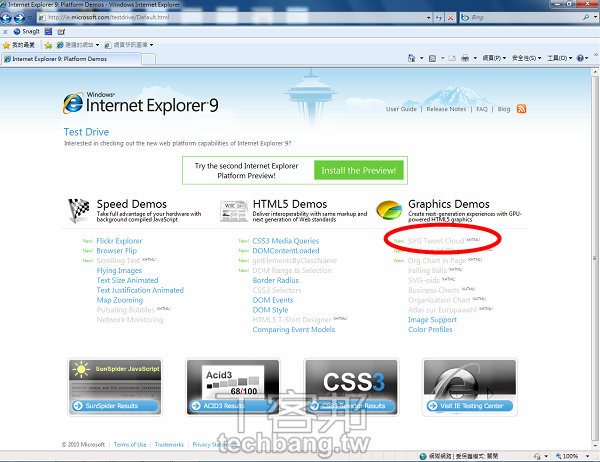Click the Read Mail icon in command bar
This screenshot has width=600, height=462.
(x=452, y=58)
